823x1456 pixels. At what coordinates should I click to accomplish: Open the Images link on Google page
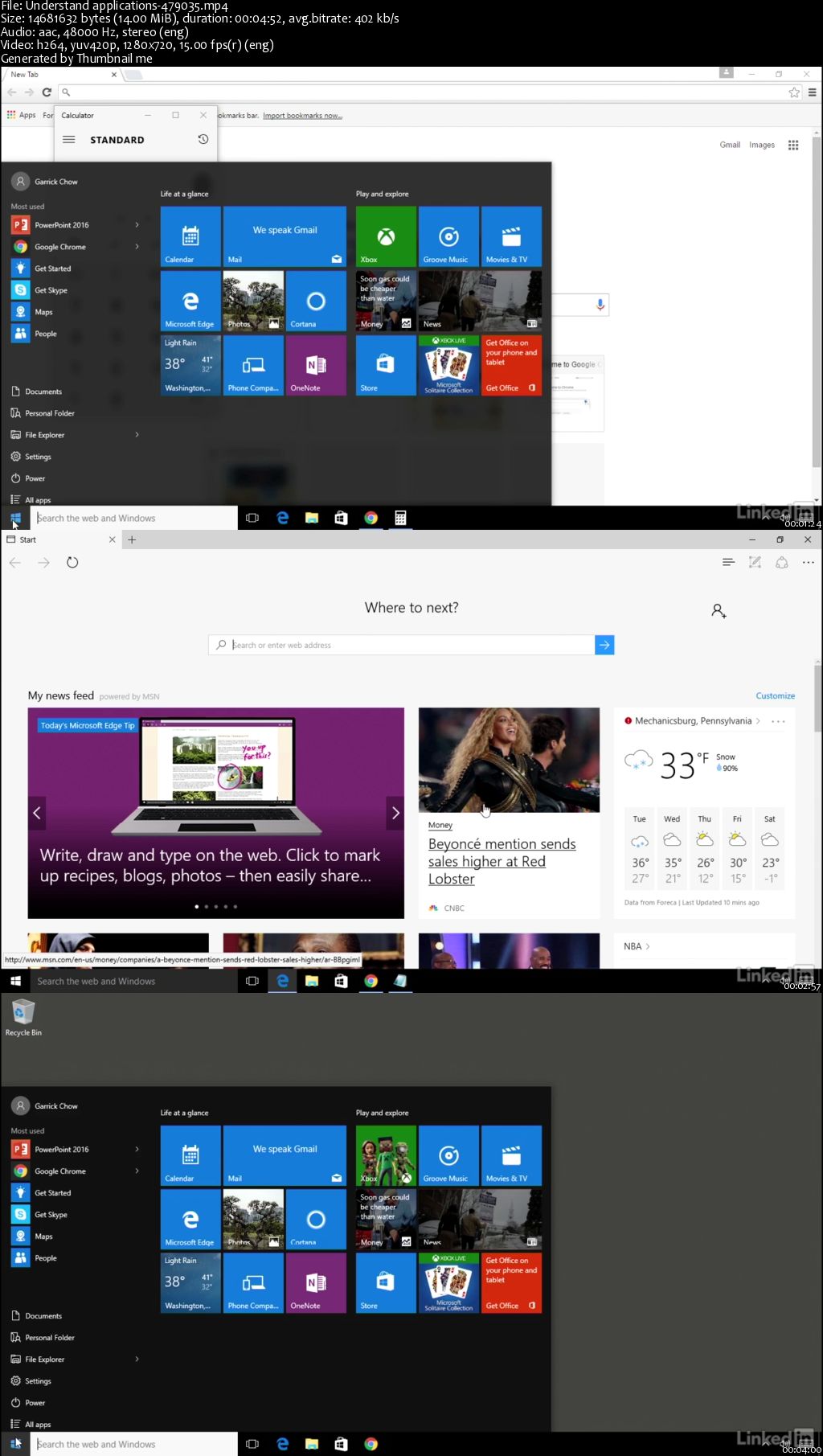tap(762, 145)
